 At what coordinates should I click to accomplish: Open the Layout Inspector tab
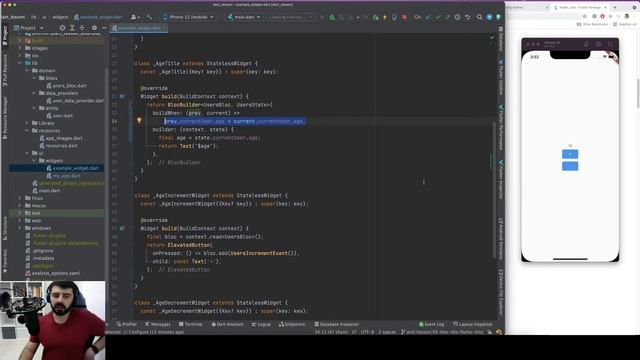pos(473,324)
